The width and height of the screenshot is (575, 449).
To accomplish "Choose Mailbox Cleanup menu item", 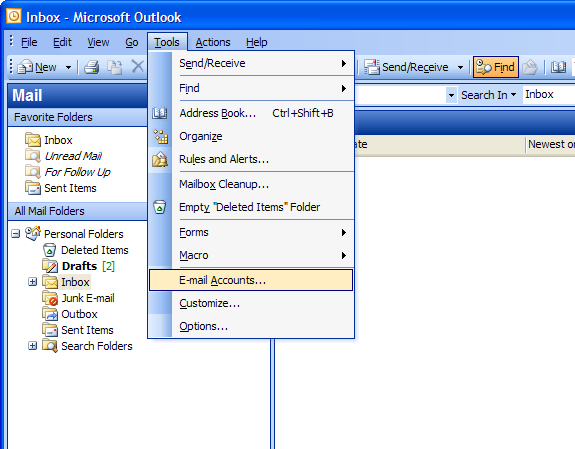I will pyautogui.click(x=251, y=184).
